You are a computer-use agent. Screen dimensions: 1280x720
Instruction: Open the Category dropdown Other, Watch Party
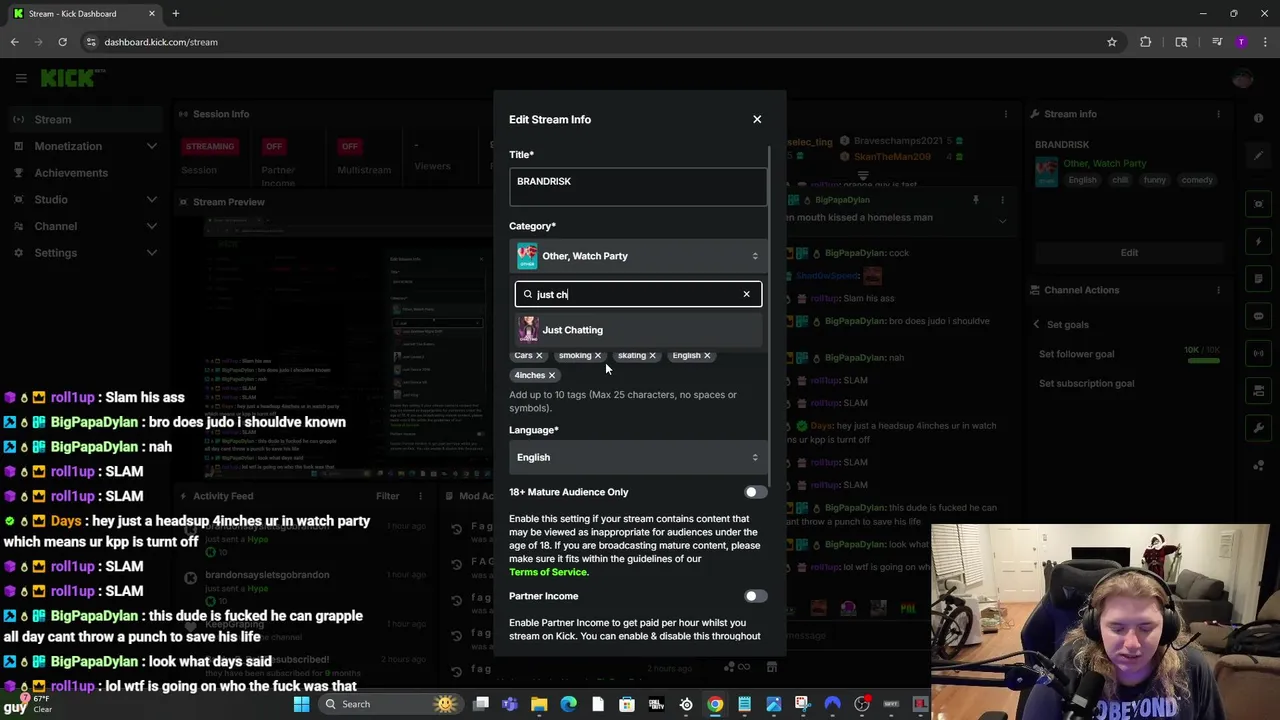click(638, 256)
